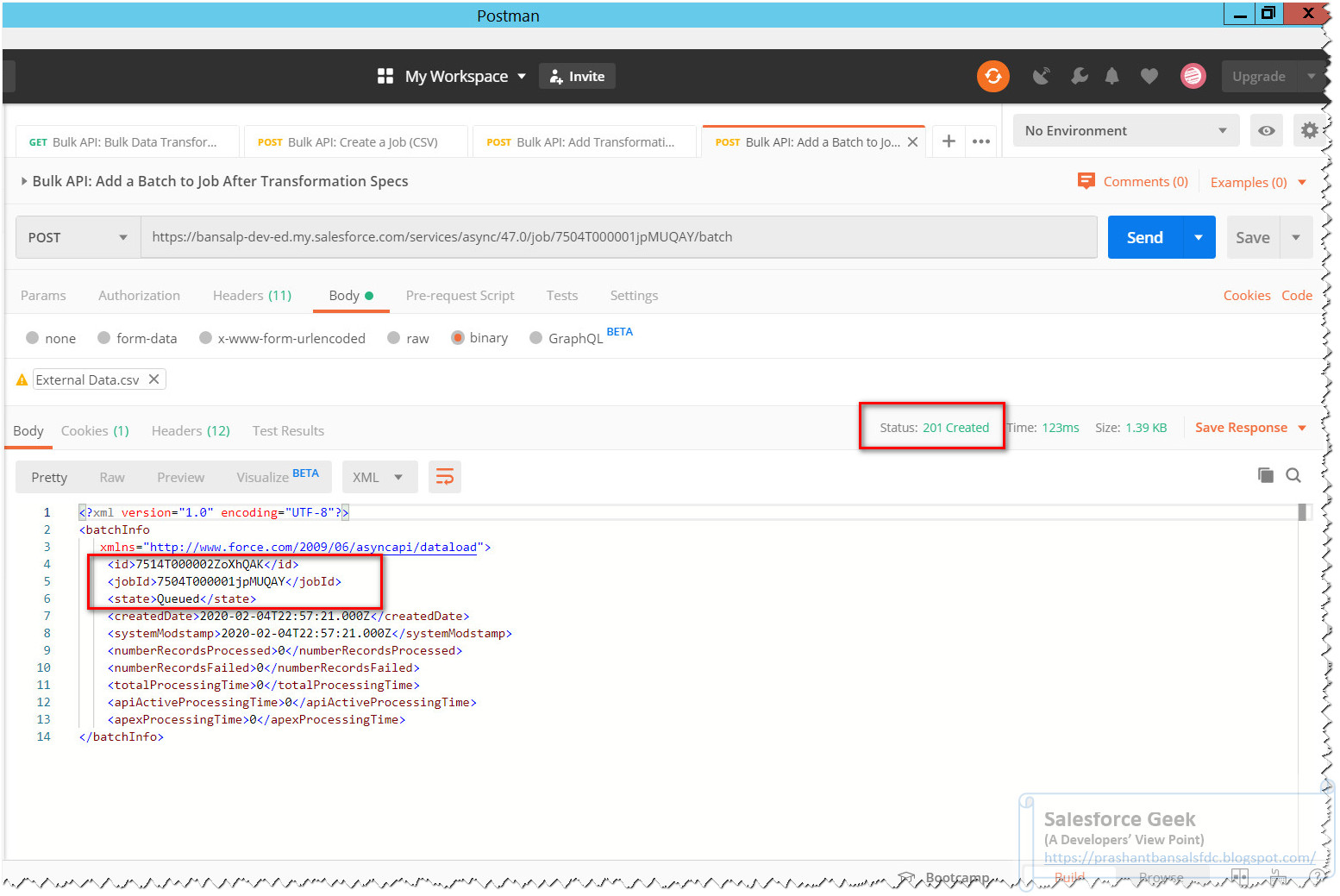Screen dimensions: 1340x896
Task: Open the request Tests tab
Action: click(x=562, y=295)
